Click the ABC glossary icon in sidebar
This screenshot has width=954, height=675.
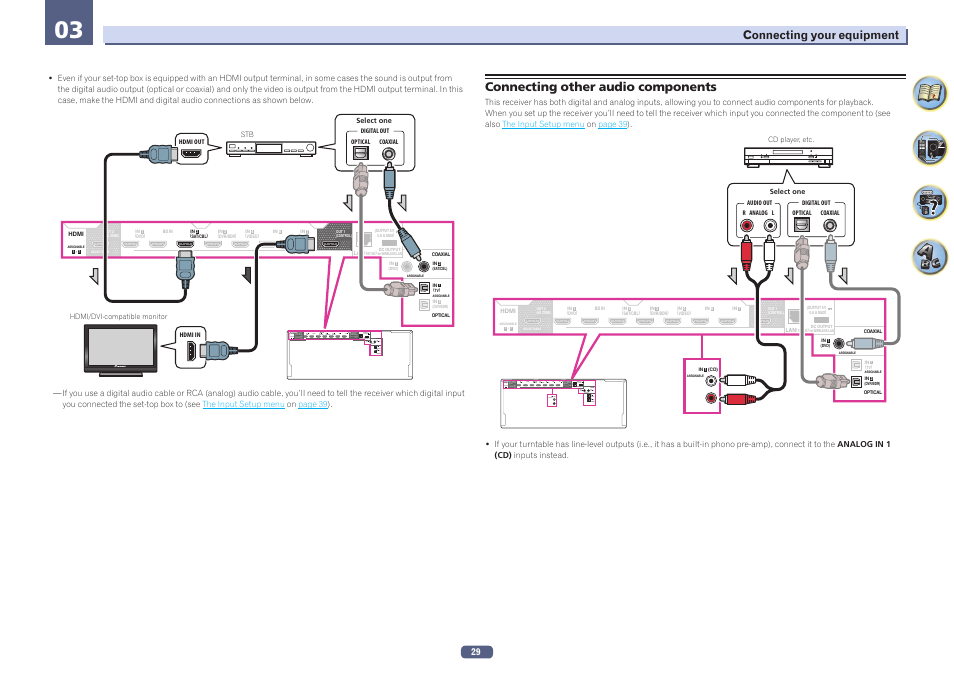929,257
